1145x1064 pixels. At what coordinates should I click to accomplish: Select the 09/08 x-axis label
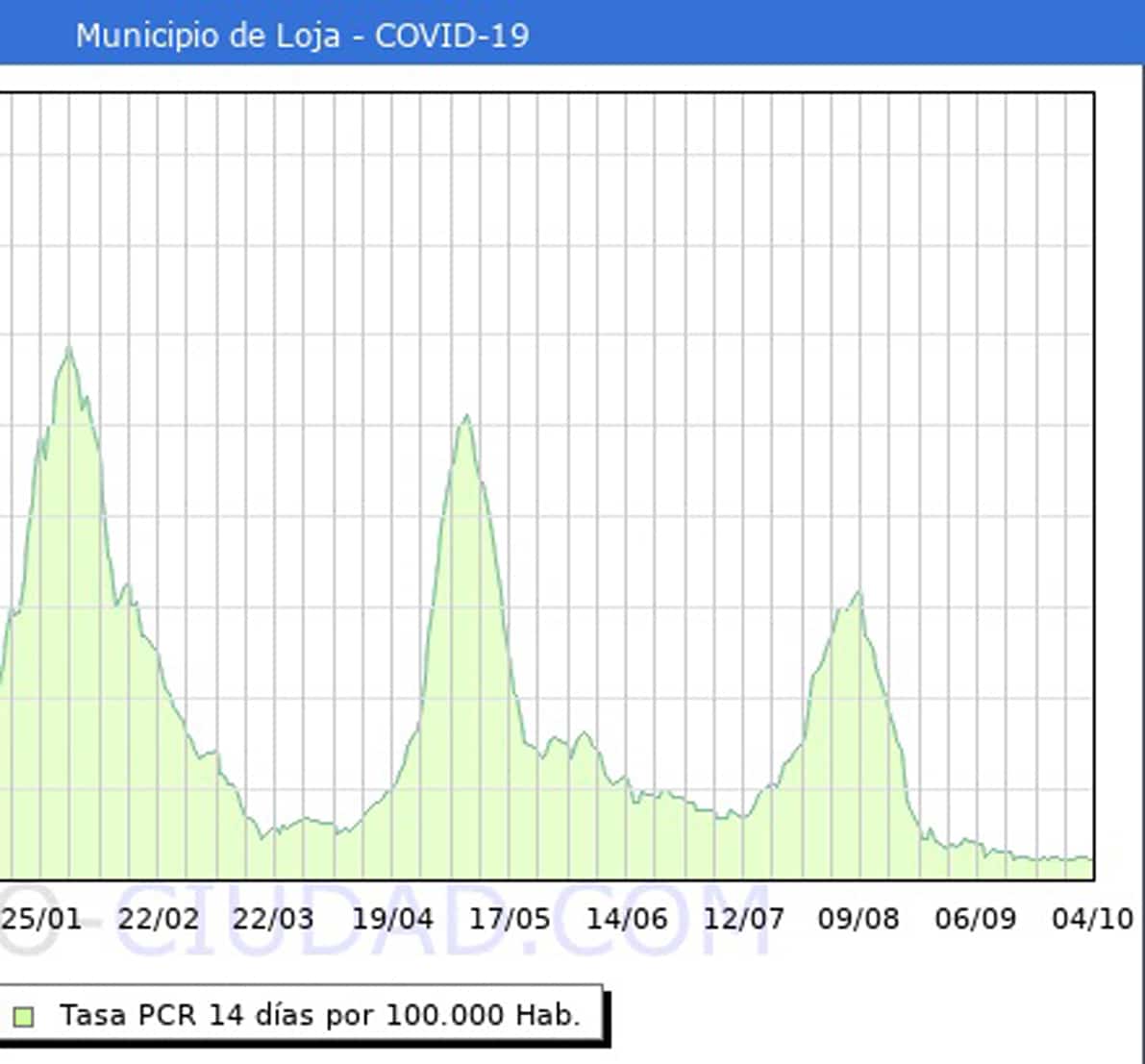point(859,919)
